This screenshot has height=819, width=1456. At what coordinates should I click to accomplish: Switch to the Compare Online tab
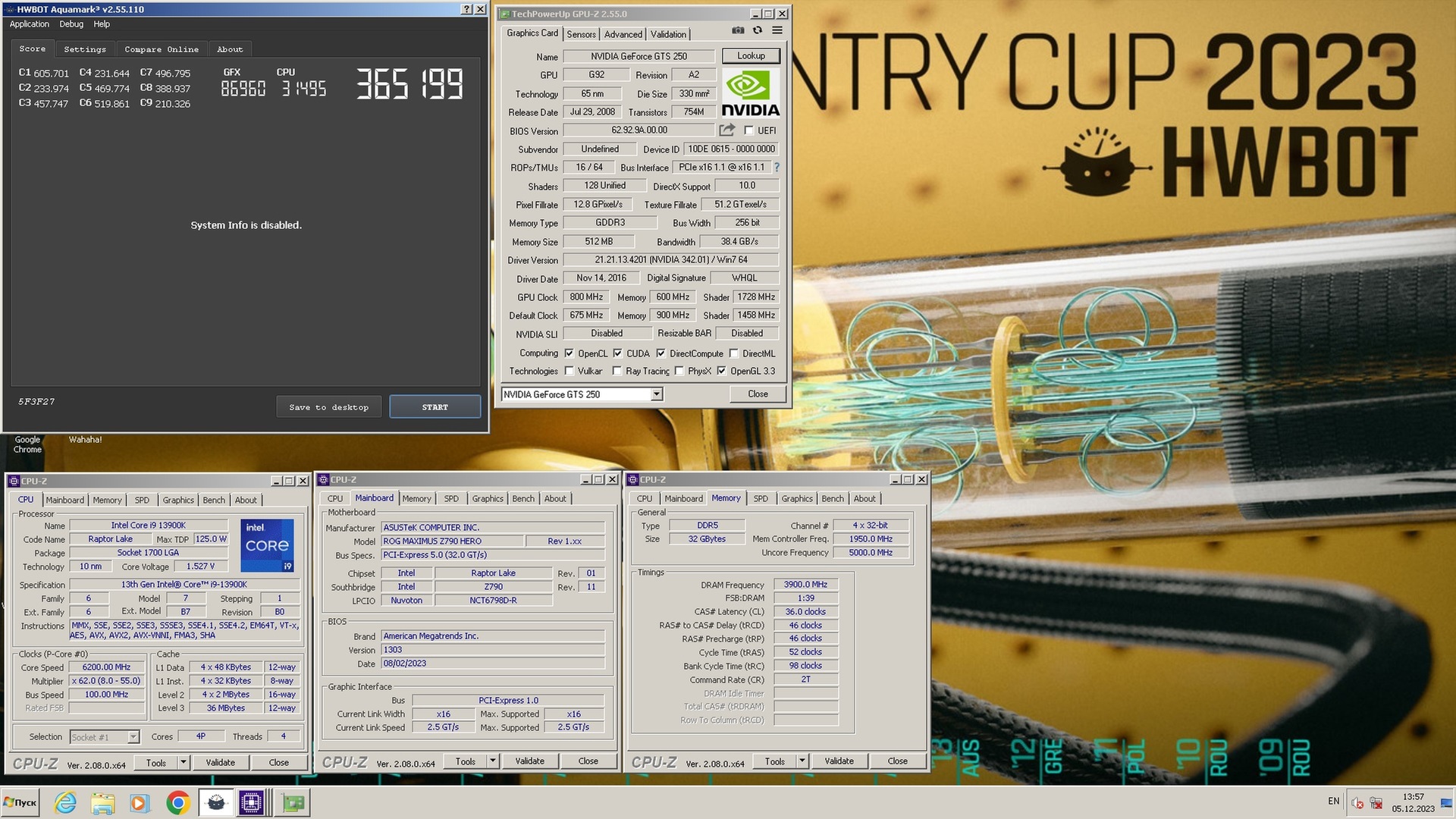pos(162,49)
